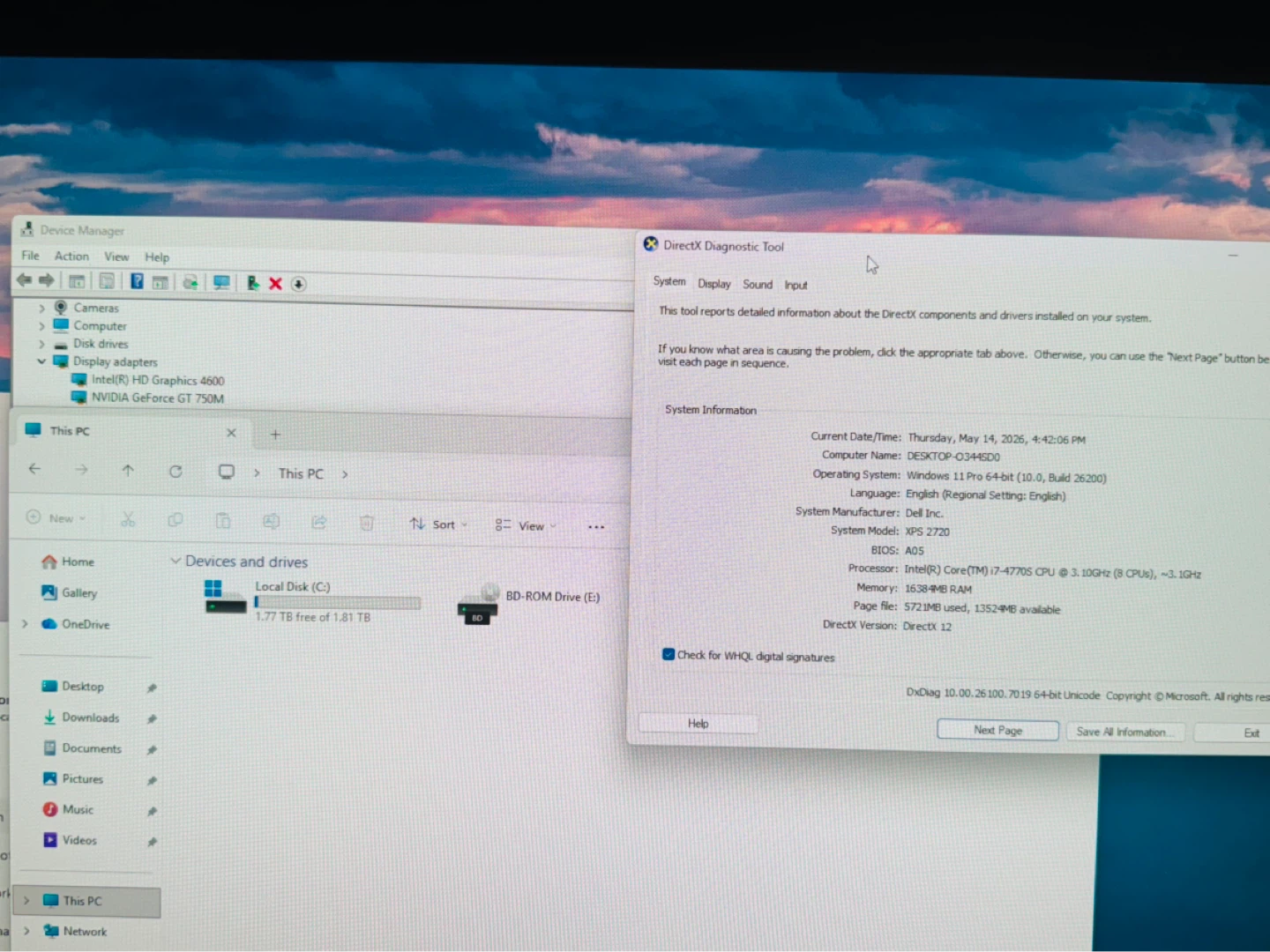
Task: Open Properties icon in Device Manager toolbar
Action: (107, 281)
